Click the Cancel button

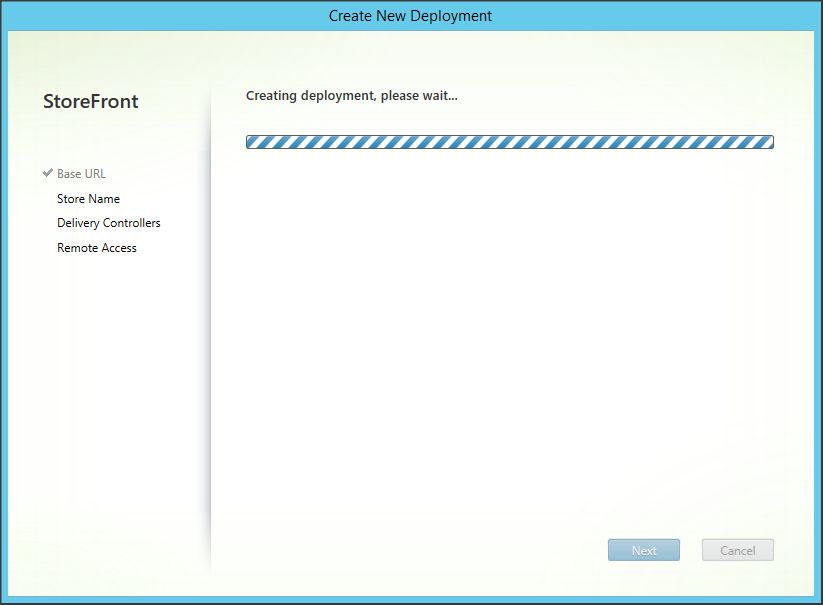point(737,550)
